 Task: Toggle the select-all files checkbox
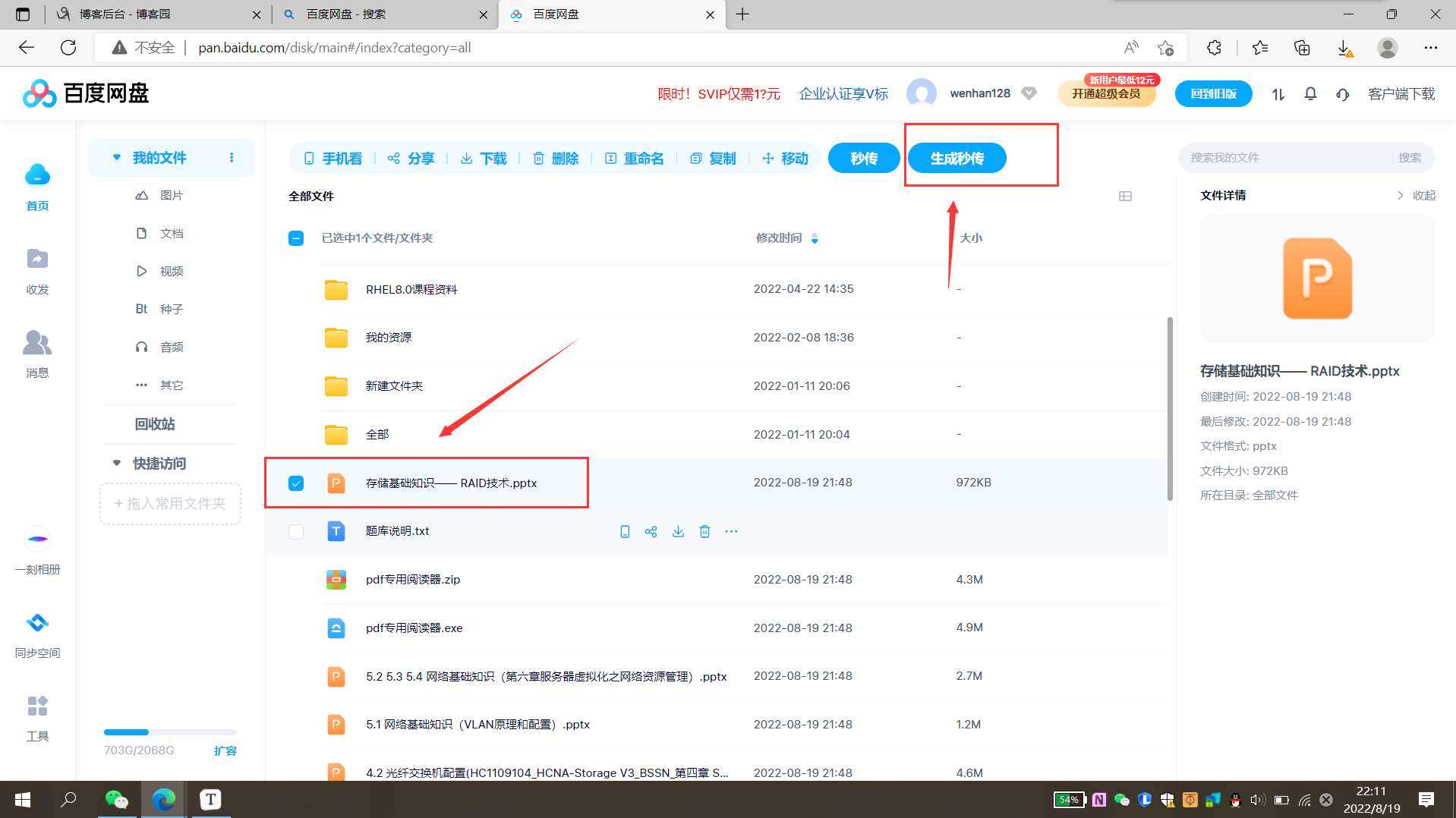pyautogui.click(x=296, y=238)
